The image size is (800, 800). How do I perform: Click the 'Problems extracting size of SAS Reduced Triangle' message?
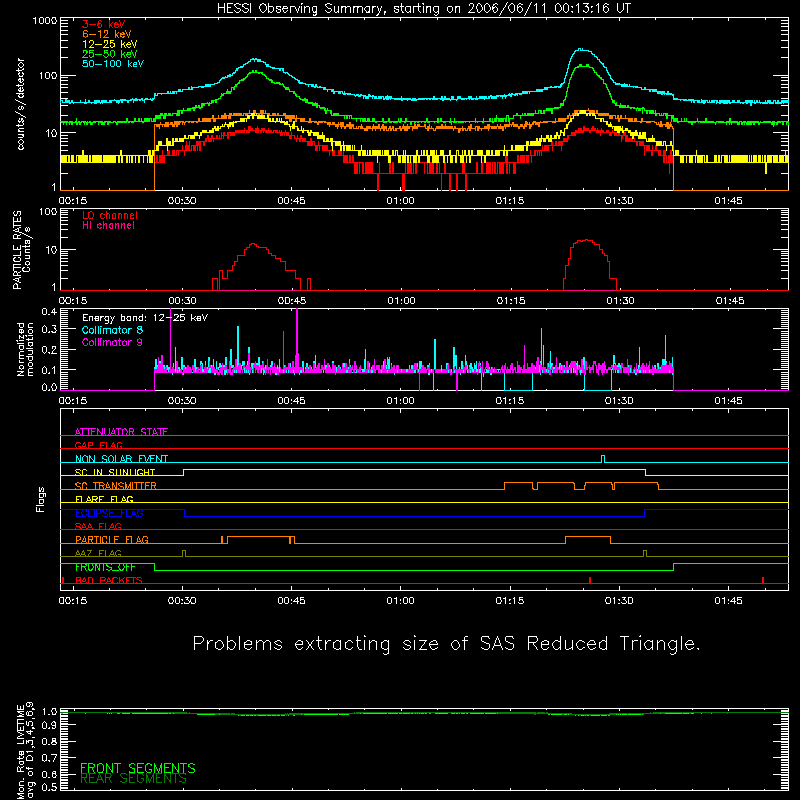446,644
